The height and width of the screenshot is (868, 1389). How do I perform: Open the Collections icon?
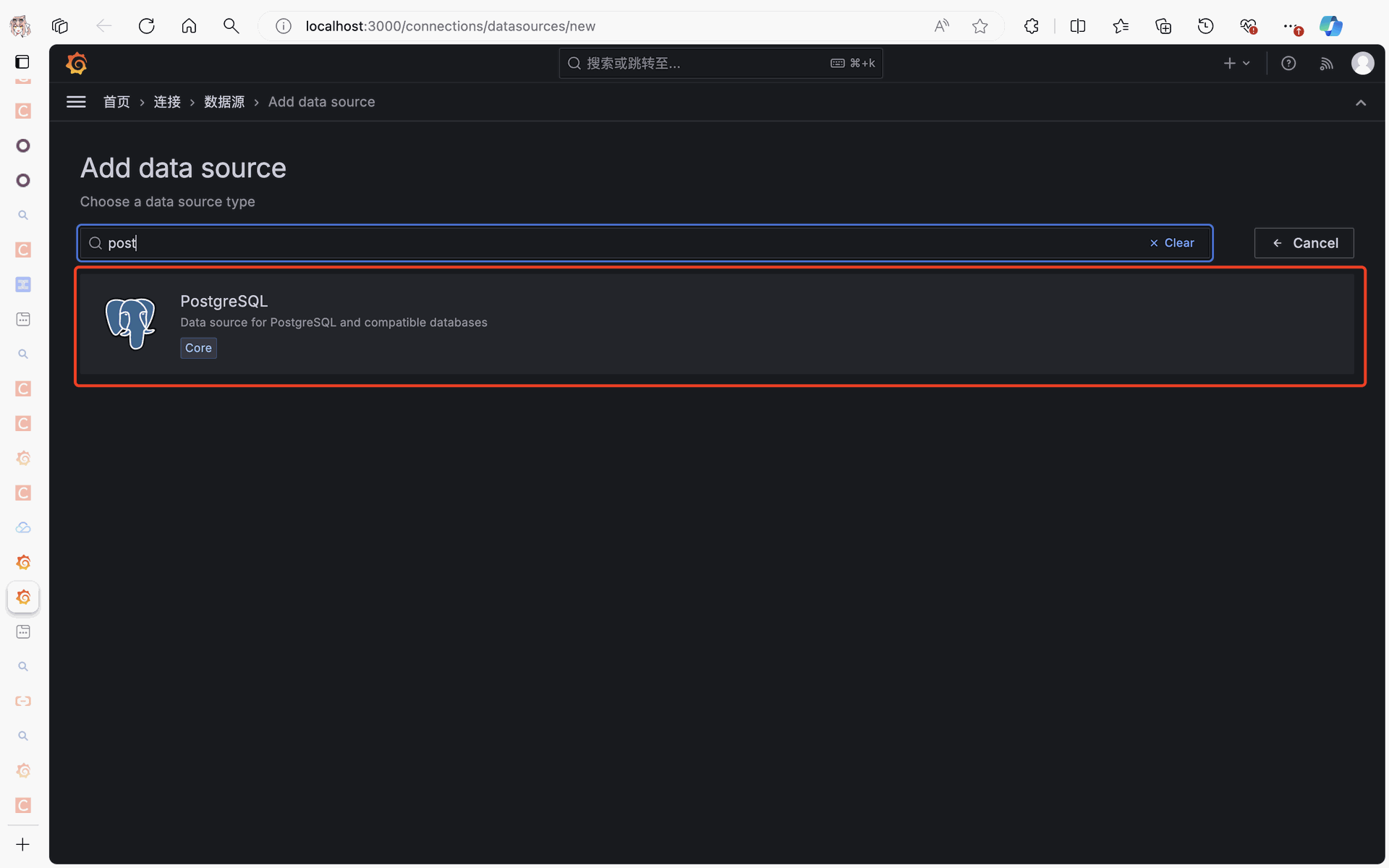coord(1163,26)
